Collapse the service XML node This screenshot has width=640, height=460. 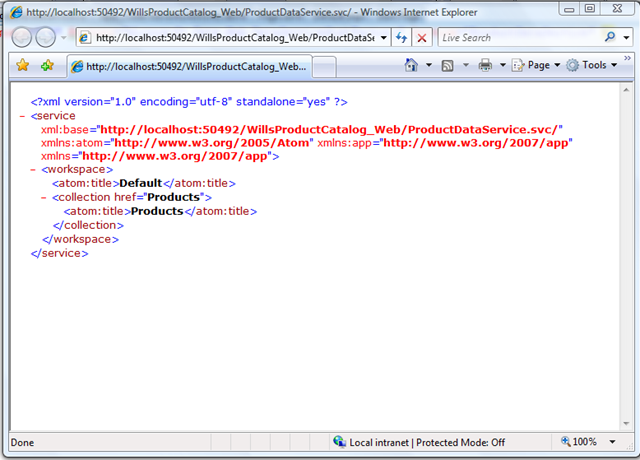pyautogui.click(x=23, y=116)
